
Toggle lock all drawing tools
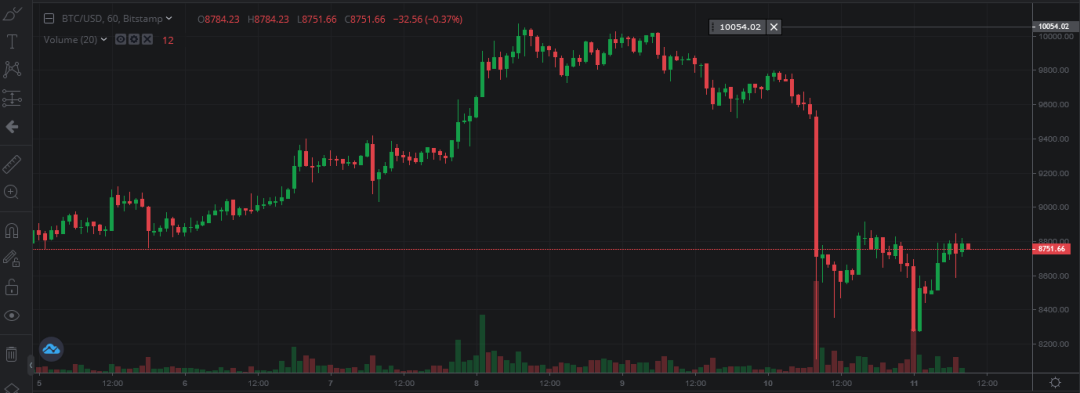pyautogui.click(x=12, y=286)
